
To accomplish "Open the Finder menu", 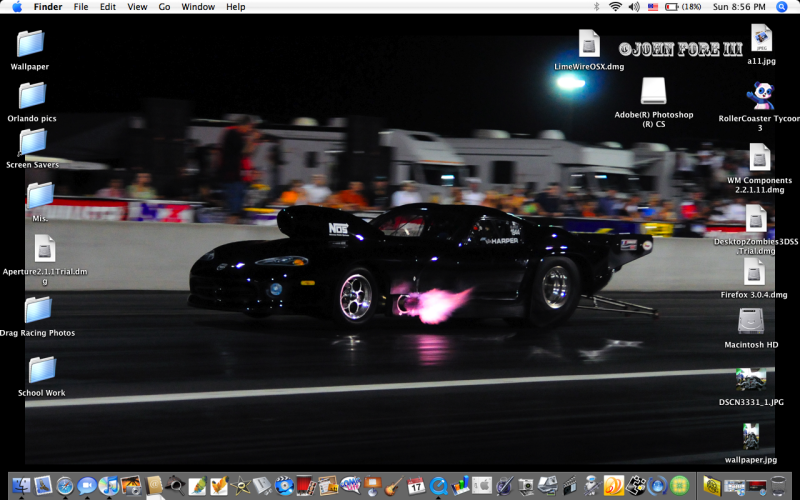I will 48,7.
